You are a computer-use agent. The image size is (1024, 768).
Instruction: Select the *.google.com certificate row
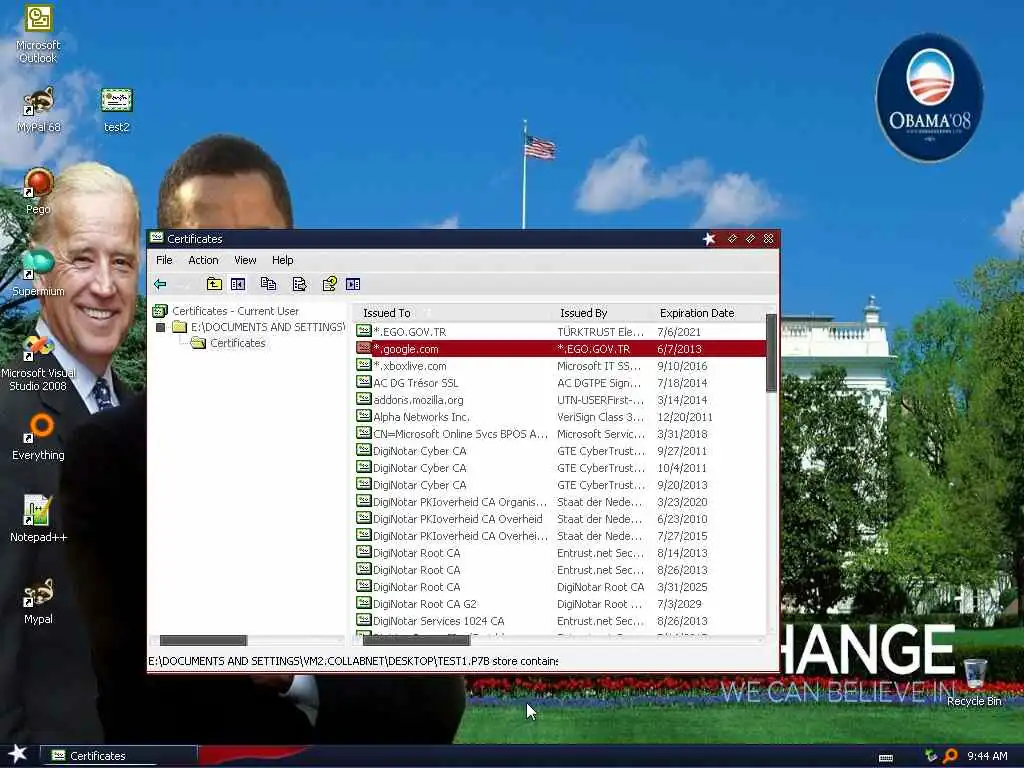point(560,349)
